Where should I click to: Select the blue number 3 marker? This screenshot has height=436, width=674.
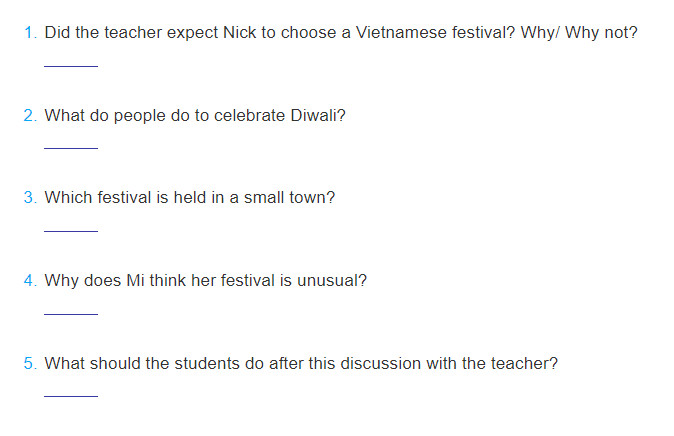click(x=30, y=198)
